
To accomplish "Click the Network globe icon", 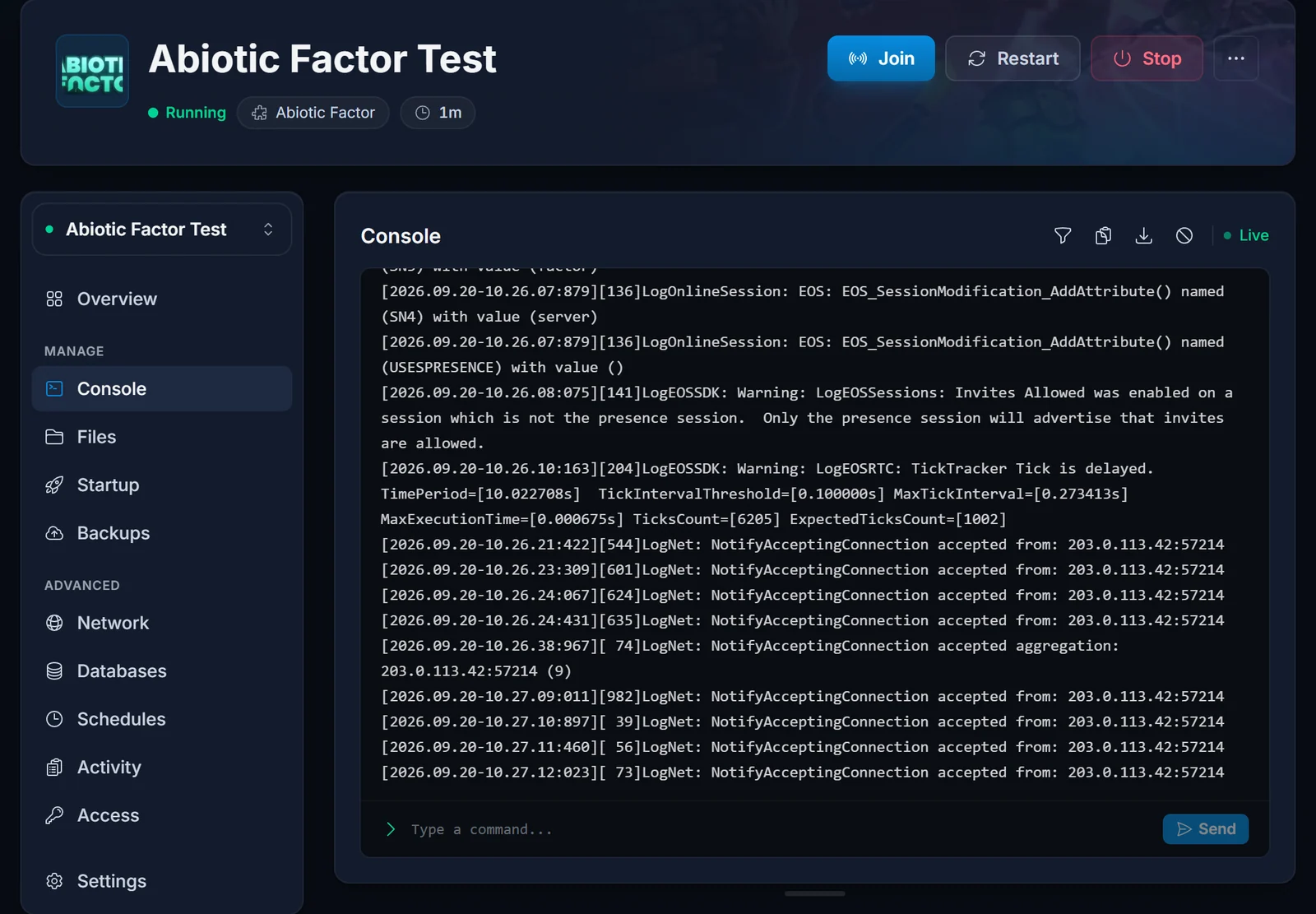I will [x=54, y=623].
